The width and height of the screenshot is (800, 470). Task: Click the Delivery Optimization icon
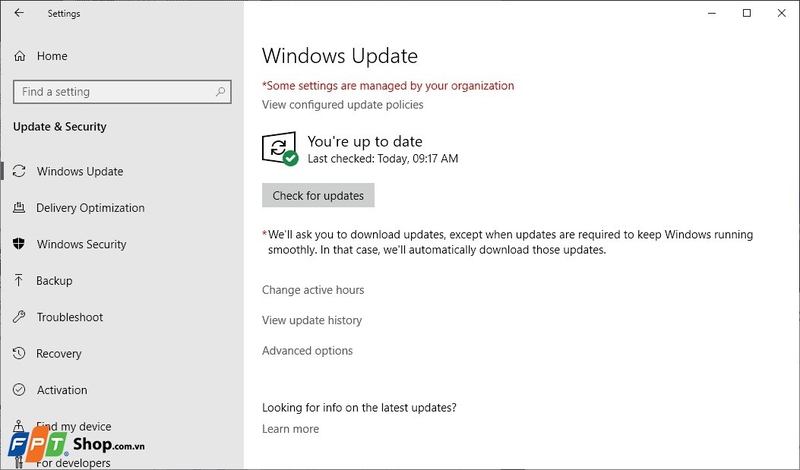point(19,208)
